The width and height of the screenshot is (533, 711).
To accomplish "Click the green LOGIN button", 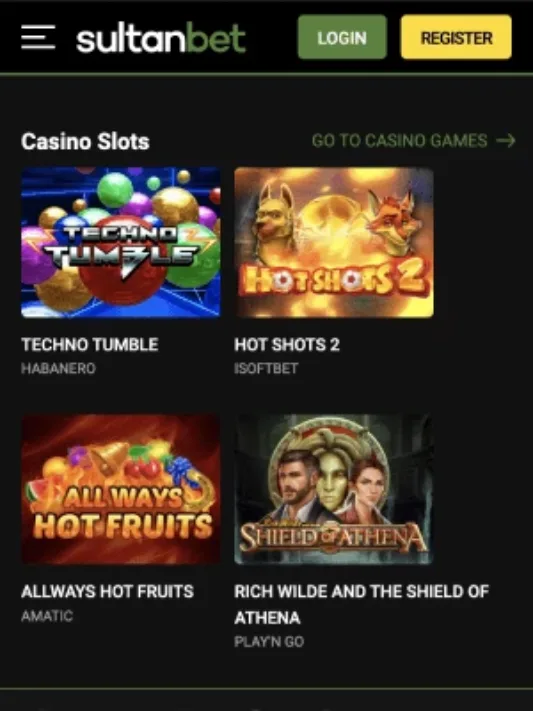I will pos(342,37).
